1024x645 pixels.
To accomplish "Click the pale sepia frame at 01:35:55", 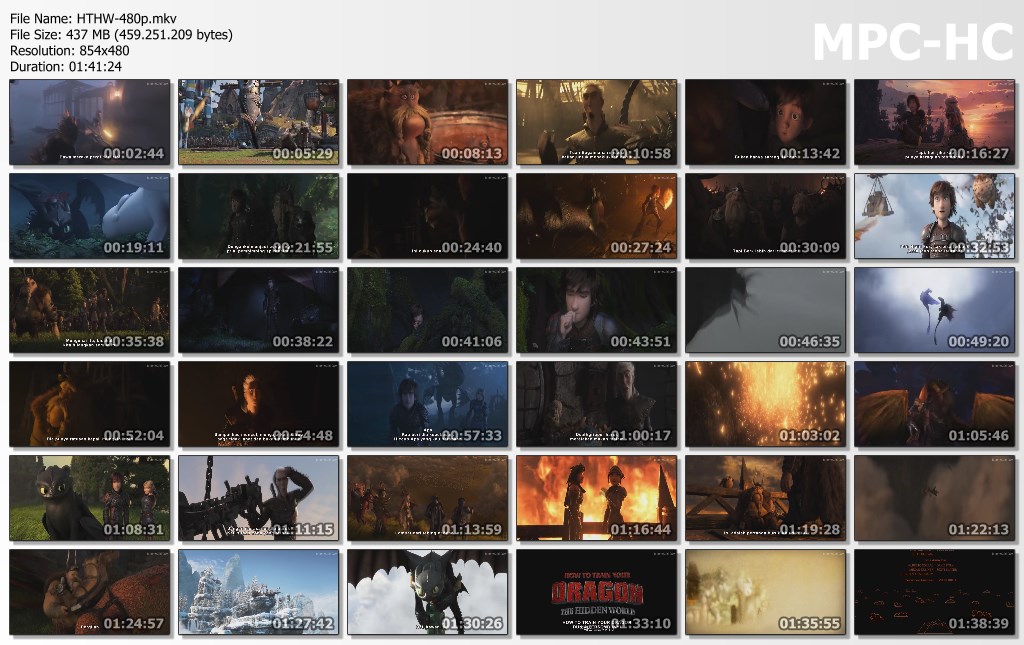I will [x=765, y=592].
